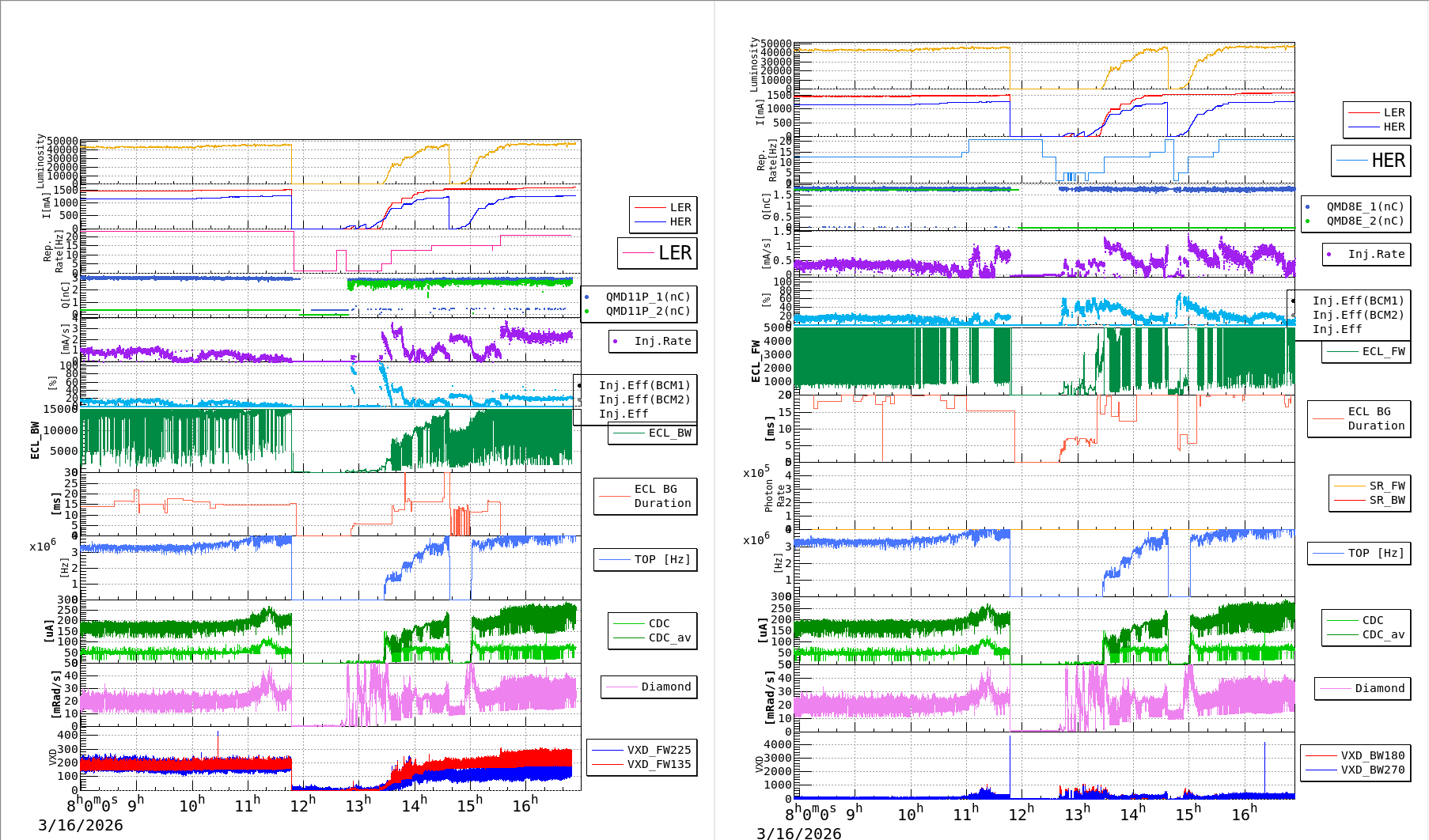
Task: Click the large HER legend label
Action: click(1388, 161)
